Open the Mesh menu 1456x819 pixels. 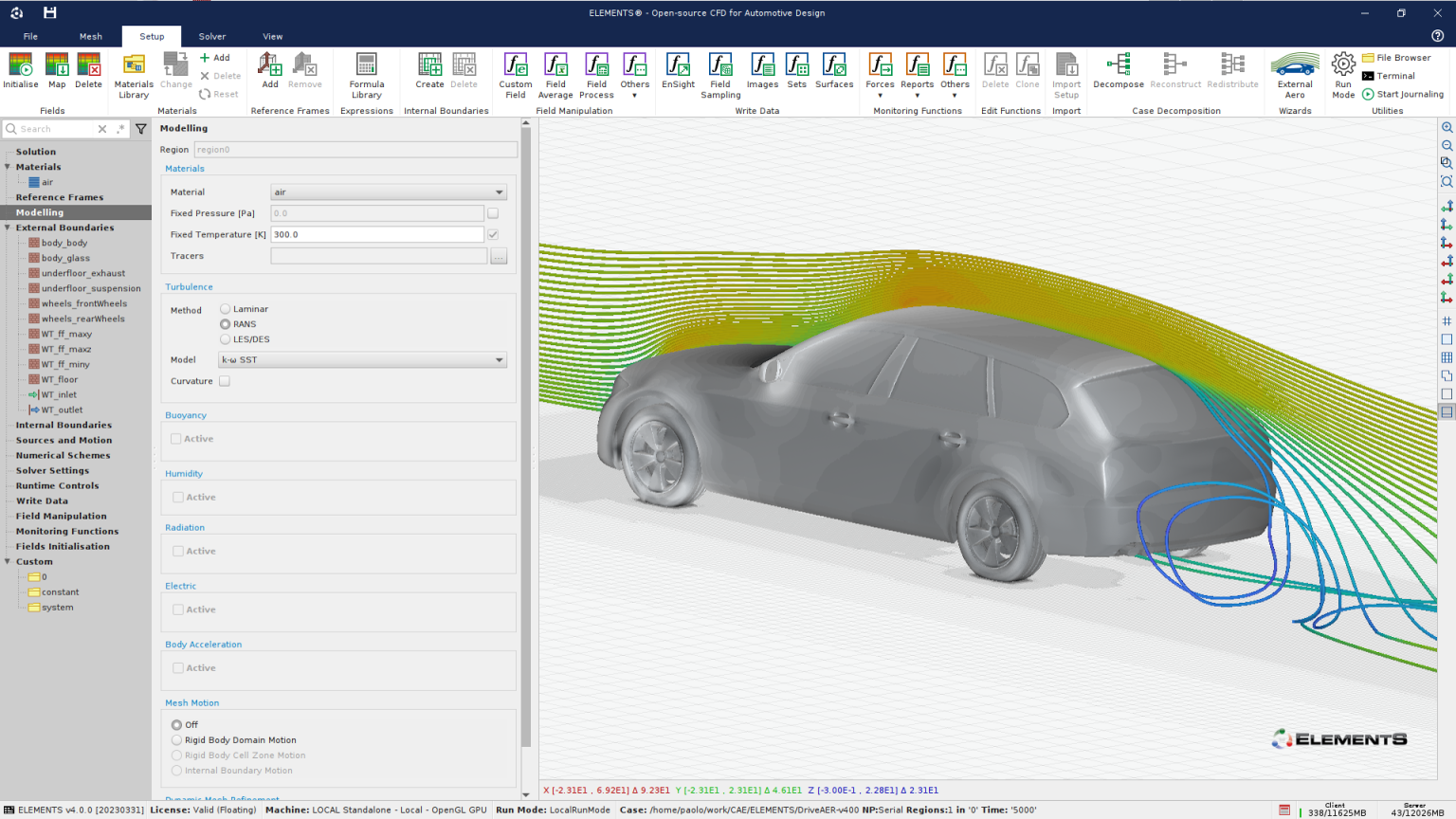90,36
